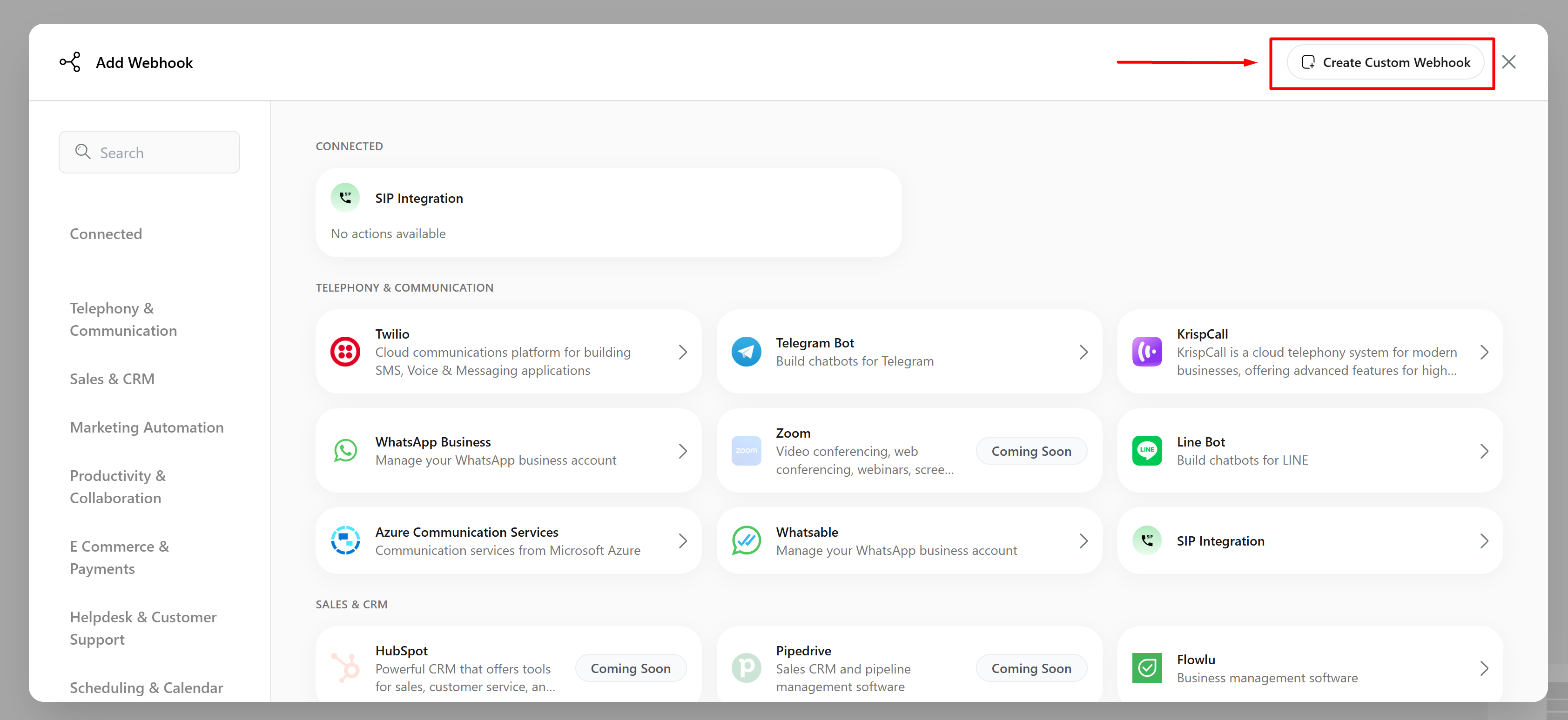Expand the Twilio integration via its chevron
This screenshot has width=1568, height=720.
[683, 352]
